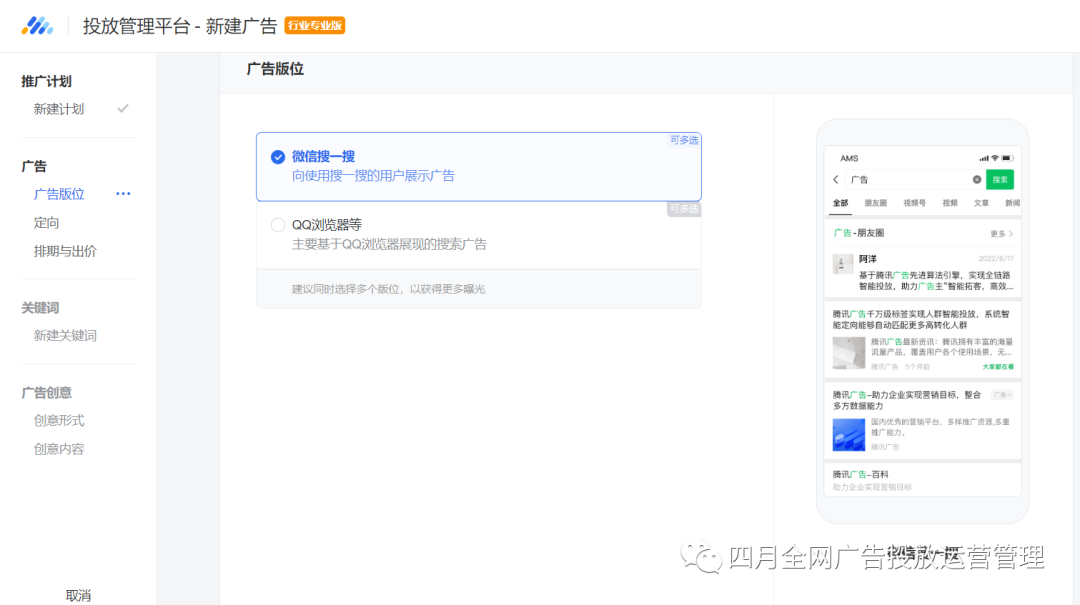Click text 向使用搜一搜的用户展示广告
This screenshot has height=605, width=1080.
point(373,176)
